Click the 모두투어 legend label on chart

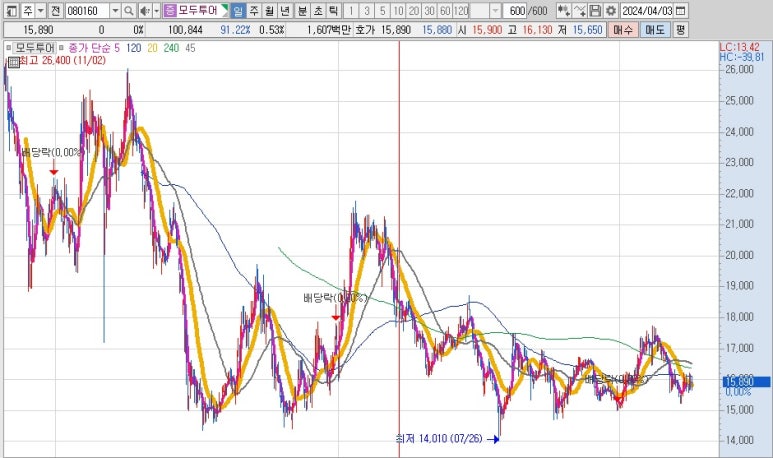(x=35, y=48)
